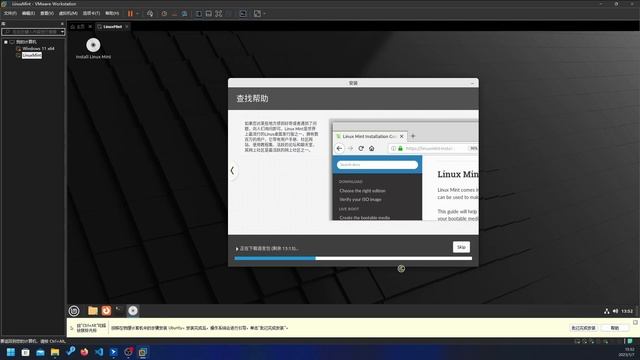Click the installer disc icon in Mint panel

[133, 311]
